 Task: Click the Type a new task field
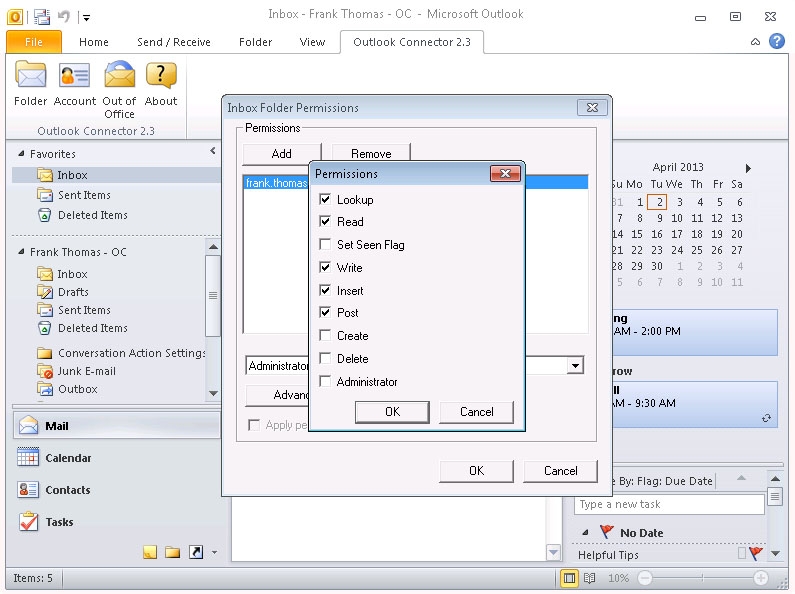point(669,504)
